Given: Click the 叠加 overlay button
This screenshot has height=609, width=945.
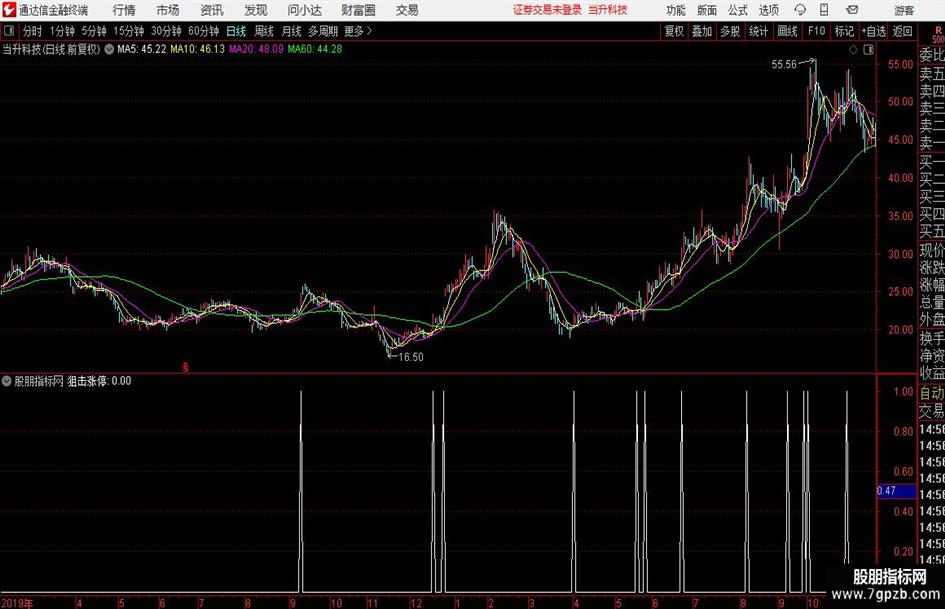Looking at the screenshot, I should 702,31.
